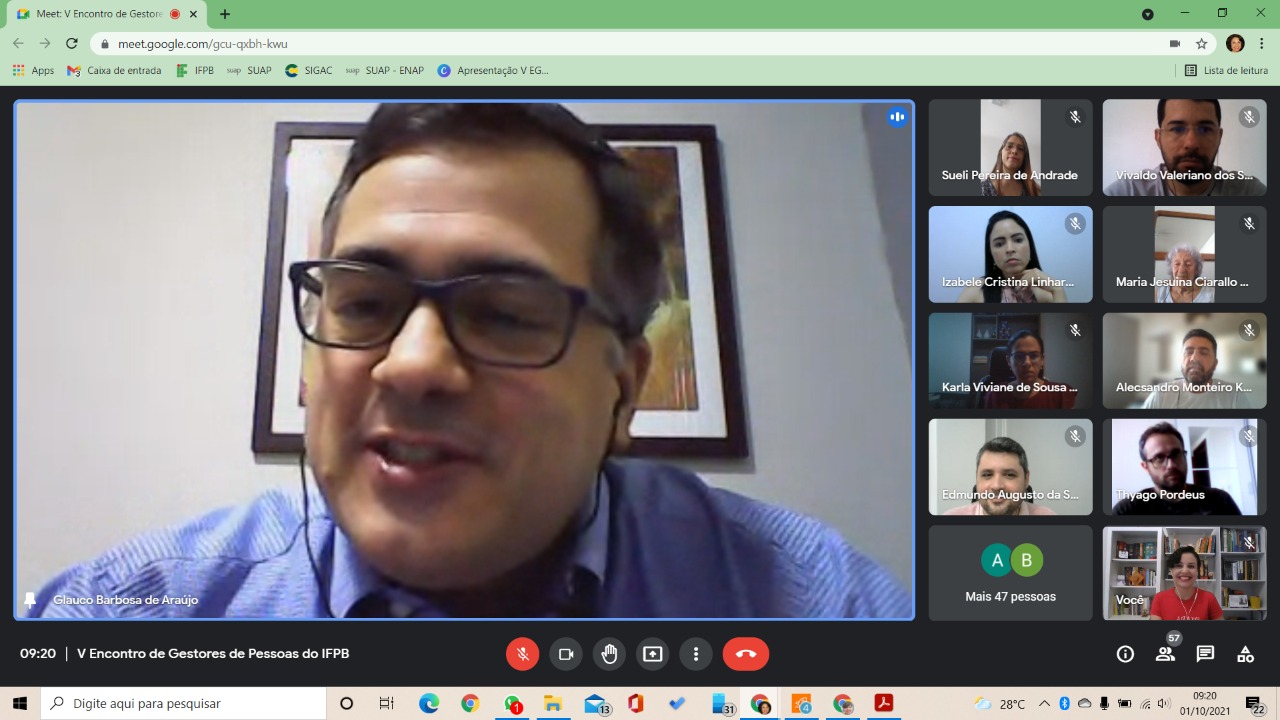
Task: Open the activities icon
Action: [1245, 654]
